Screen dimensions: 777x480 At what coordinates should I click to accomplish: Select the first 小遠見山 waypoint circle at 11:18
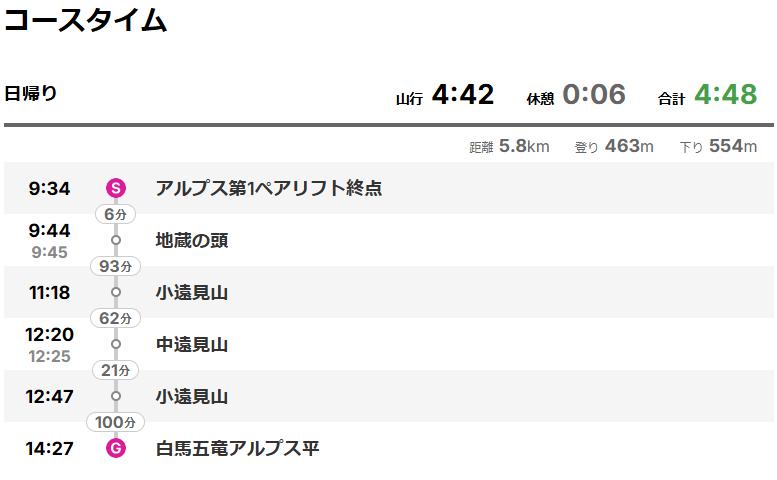(x=115, y=292)
